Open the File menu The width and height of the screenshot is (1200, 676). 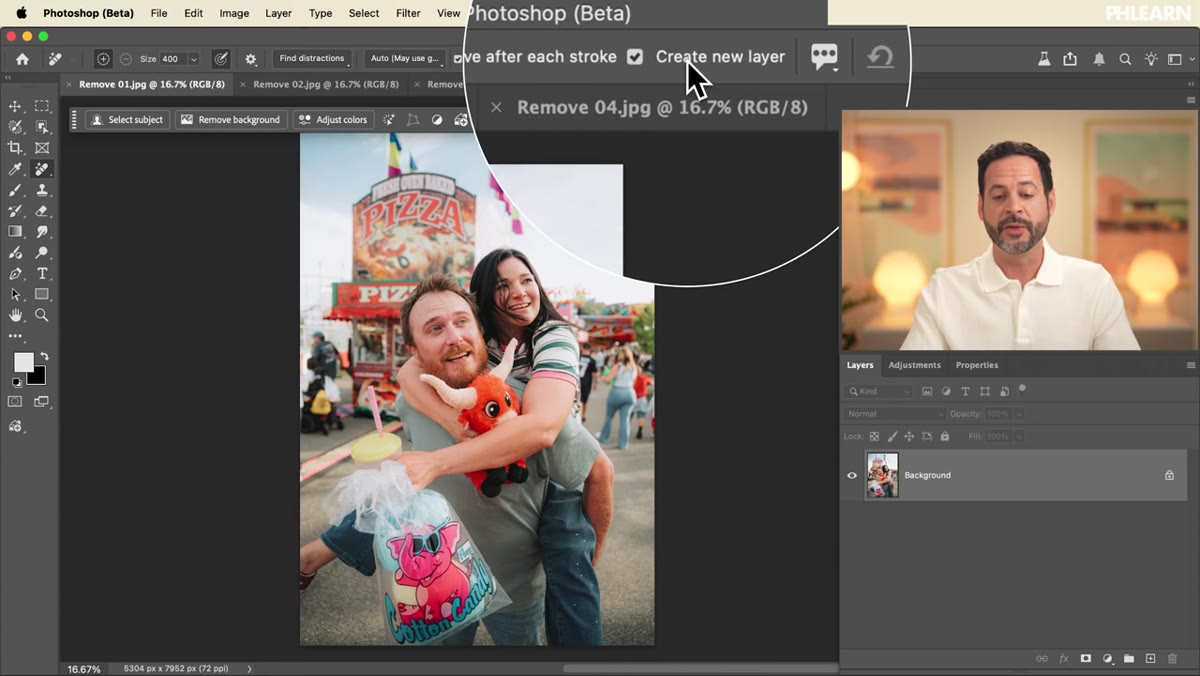coord(159,13)
